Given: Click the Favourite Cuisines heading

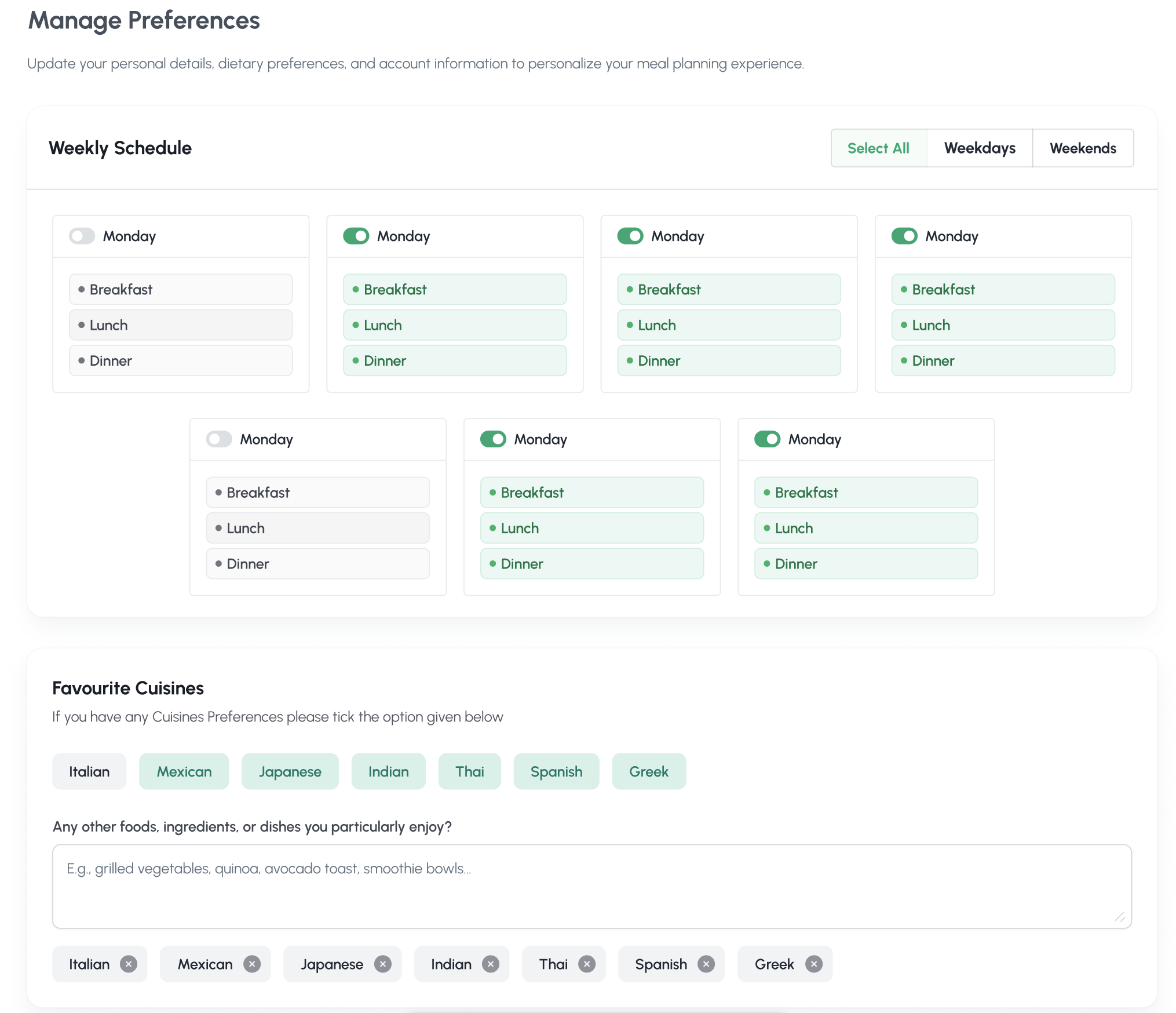Looking at the screenshot, I should 128,688.
